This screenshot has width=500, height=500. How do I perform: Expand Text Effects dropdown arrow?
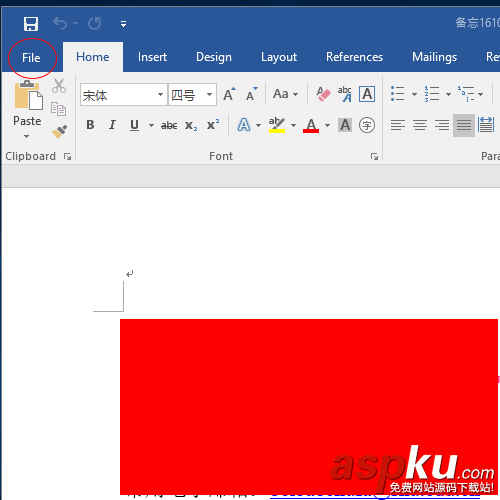click(x=258, y=126)
